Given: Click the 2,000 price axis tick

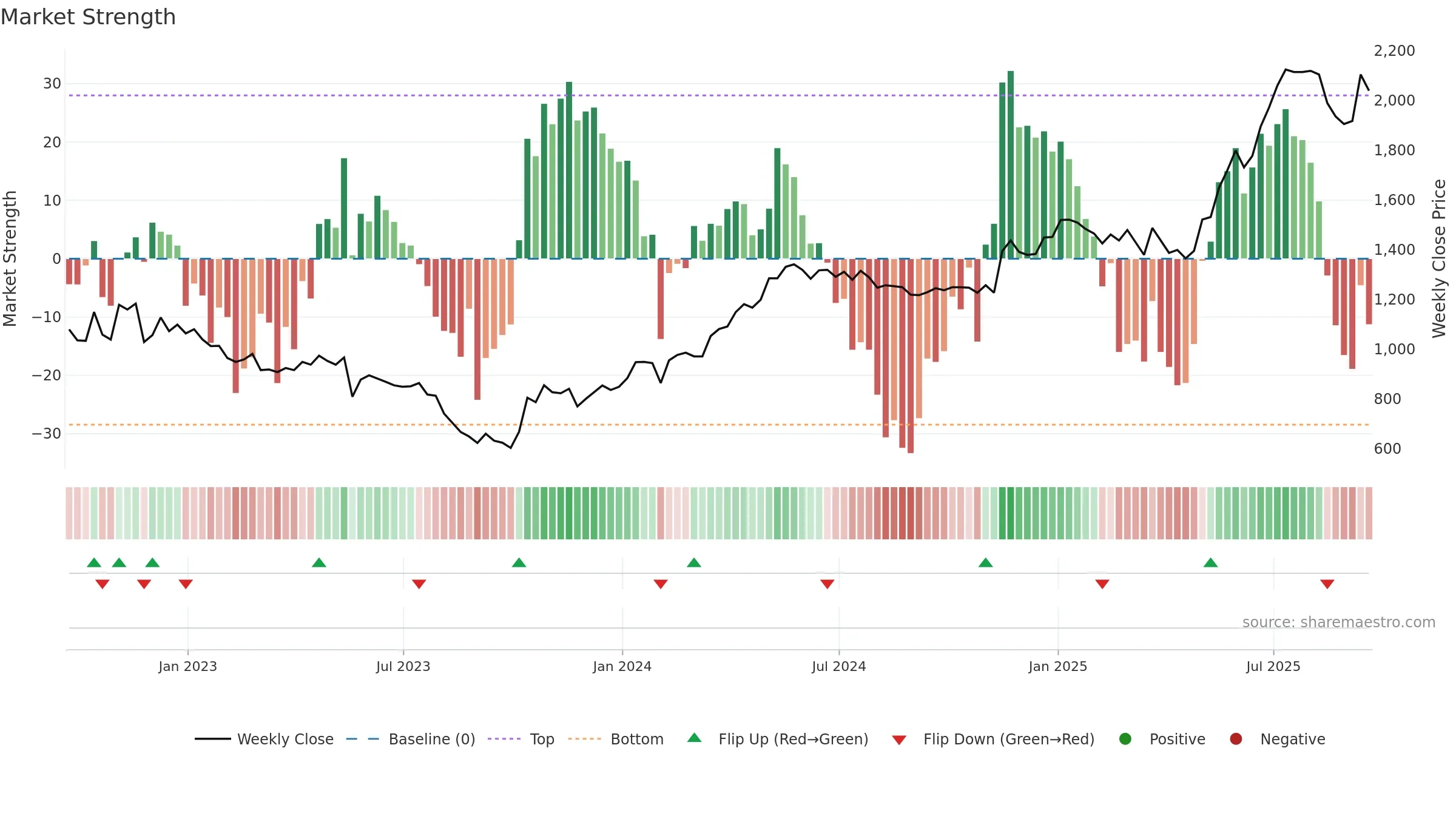Looking at the screenshot, I should [x=1395, y=101].
